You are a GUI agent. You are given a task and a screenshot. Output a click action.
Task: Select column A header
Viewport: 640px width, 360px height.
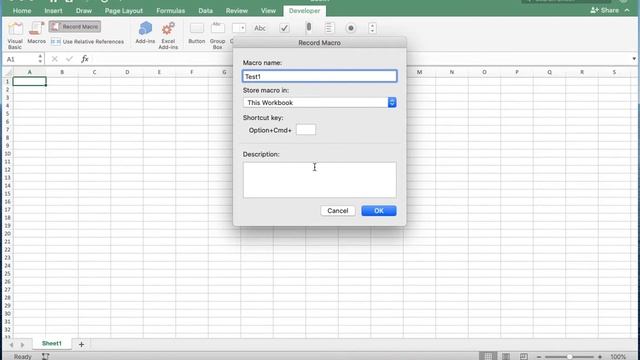29,72
